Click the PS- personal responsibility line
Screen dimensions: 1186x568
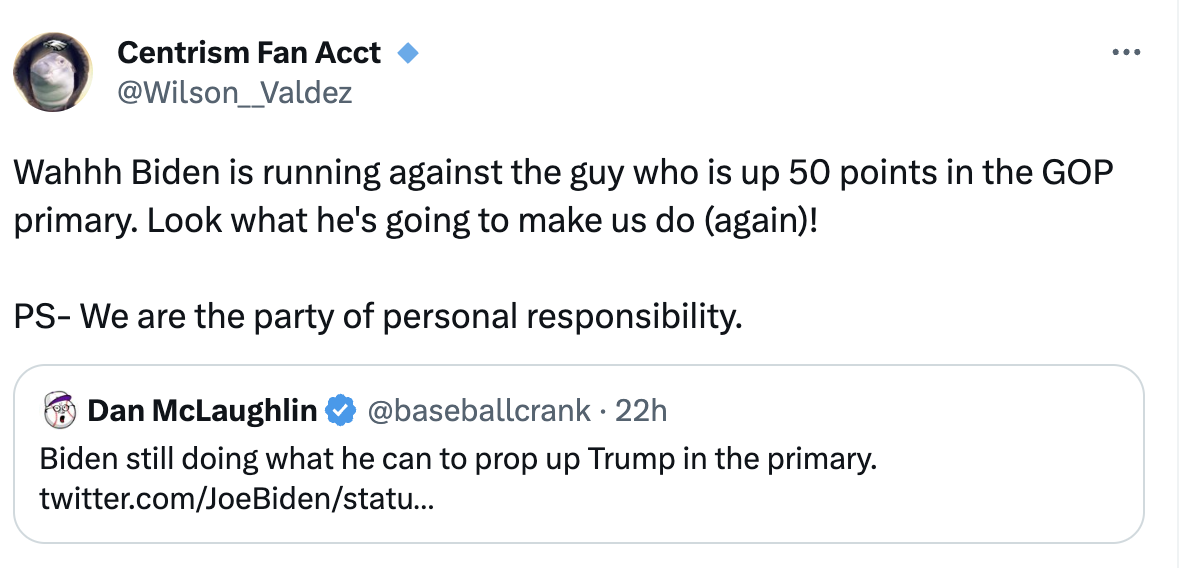click(379, 316)
